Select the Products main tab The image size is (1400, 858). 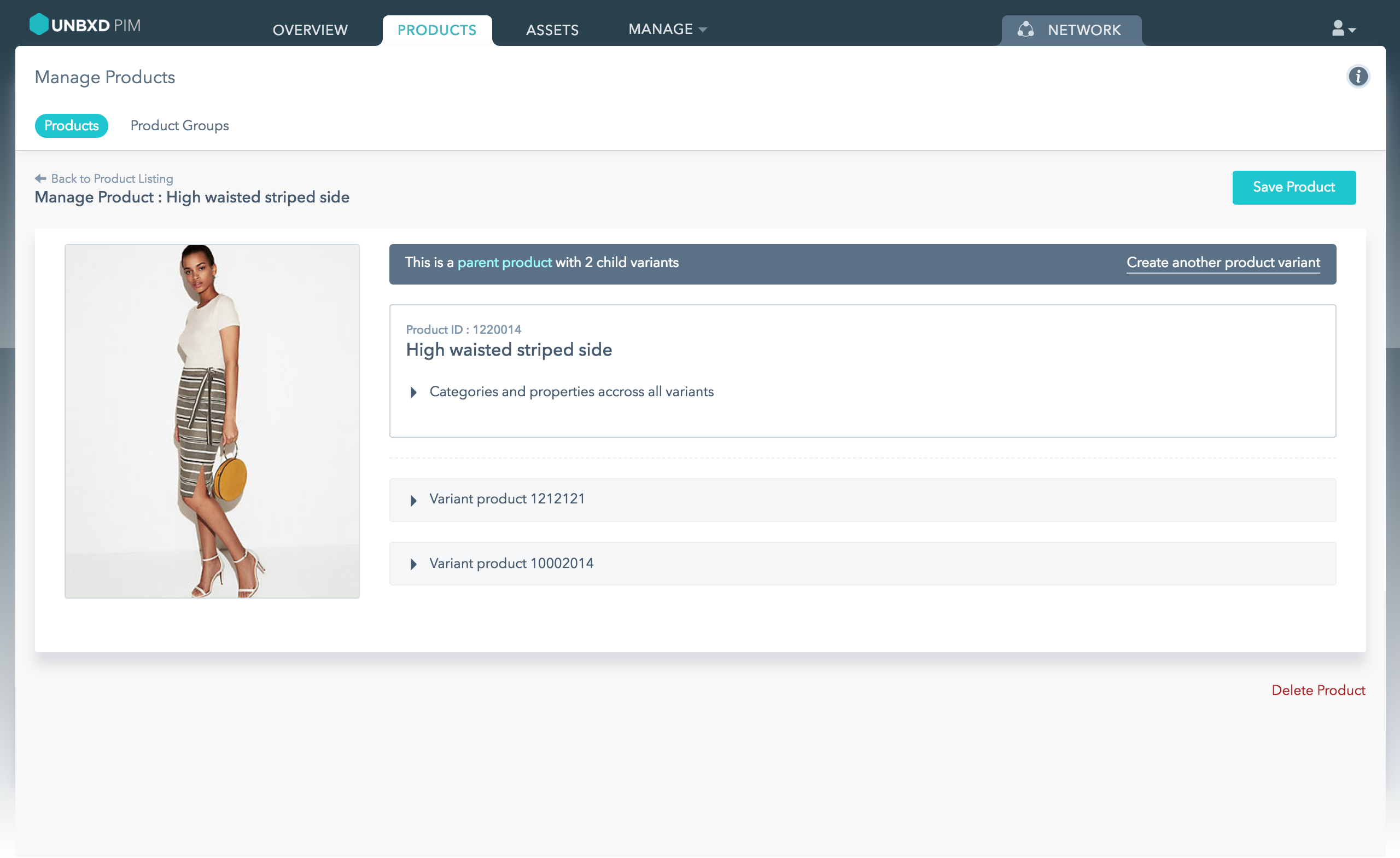click(437, 30)
